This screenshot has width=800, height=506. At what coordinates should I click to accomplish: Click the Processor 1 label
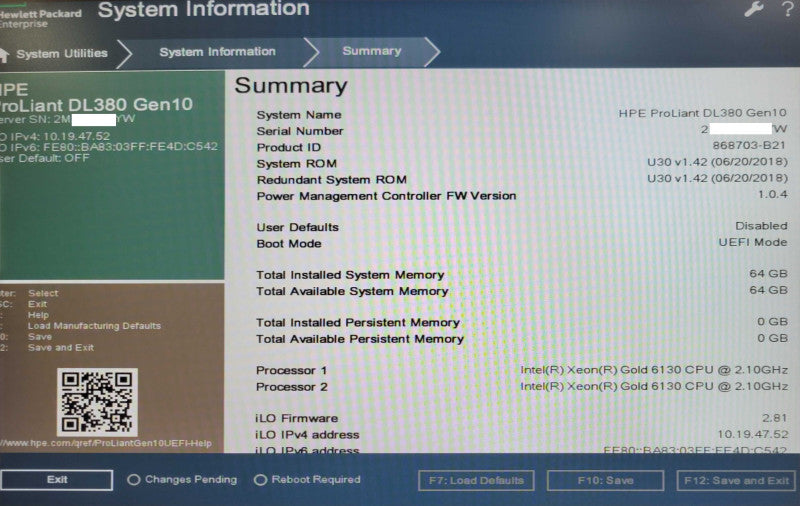pos(291,370)
